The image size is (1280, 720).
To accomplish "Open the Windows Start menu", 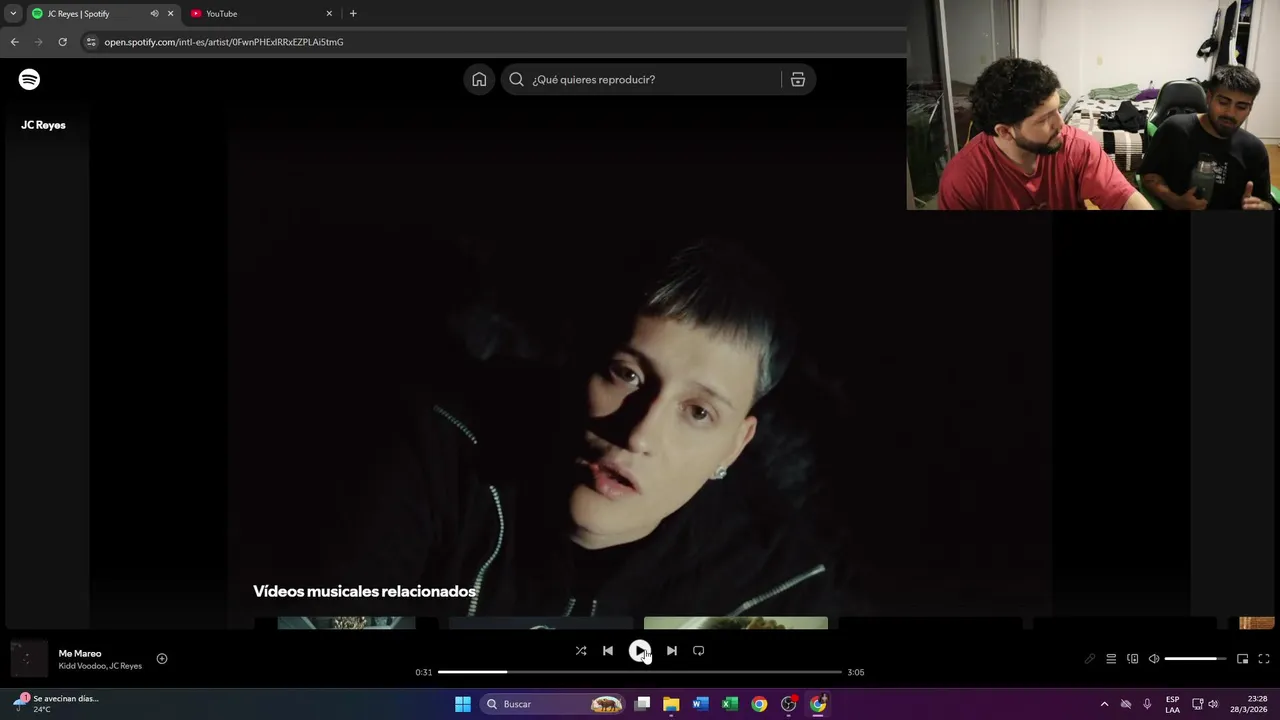I will pos(463,704).
